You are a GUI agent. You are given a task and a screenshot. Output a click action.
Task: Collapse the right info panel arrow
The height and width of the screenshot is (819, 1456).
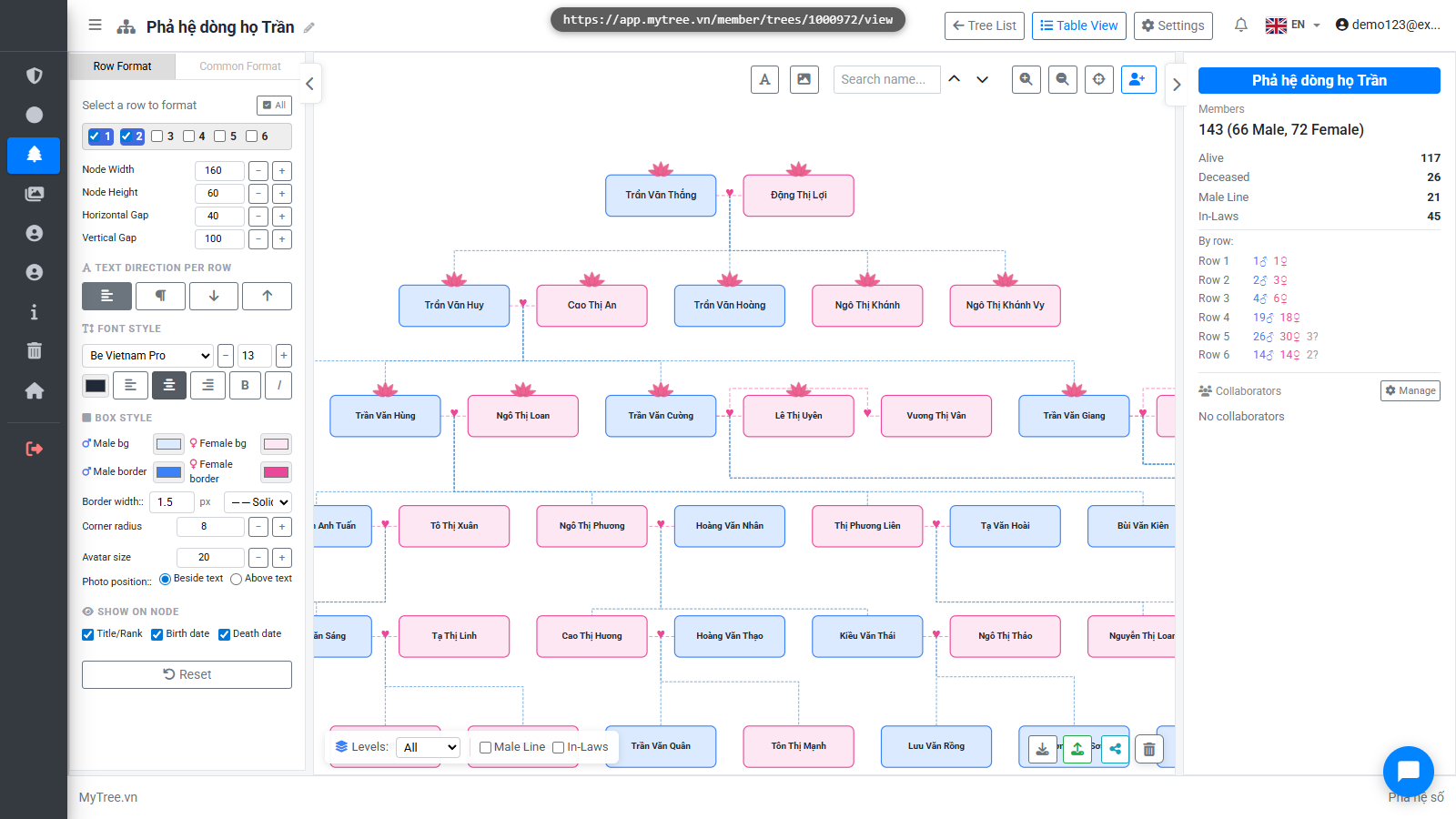click(1177, 85)
